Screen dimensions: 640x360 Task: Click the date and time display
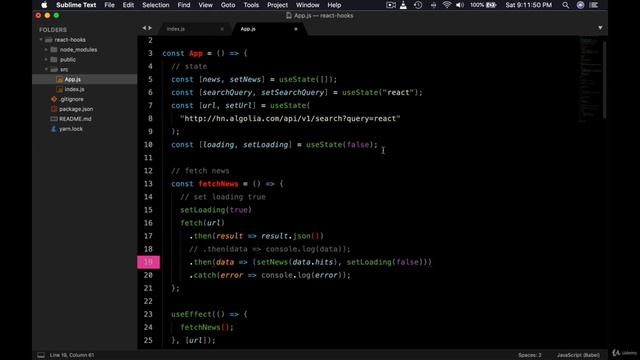(529, 5)
